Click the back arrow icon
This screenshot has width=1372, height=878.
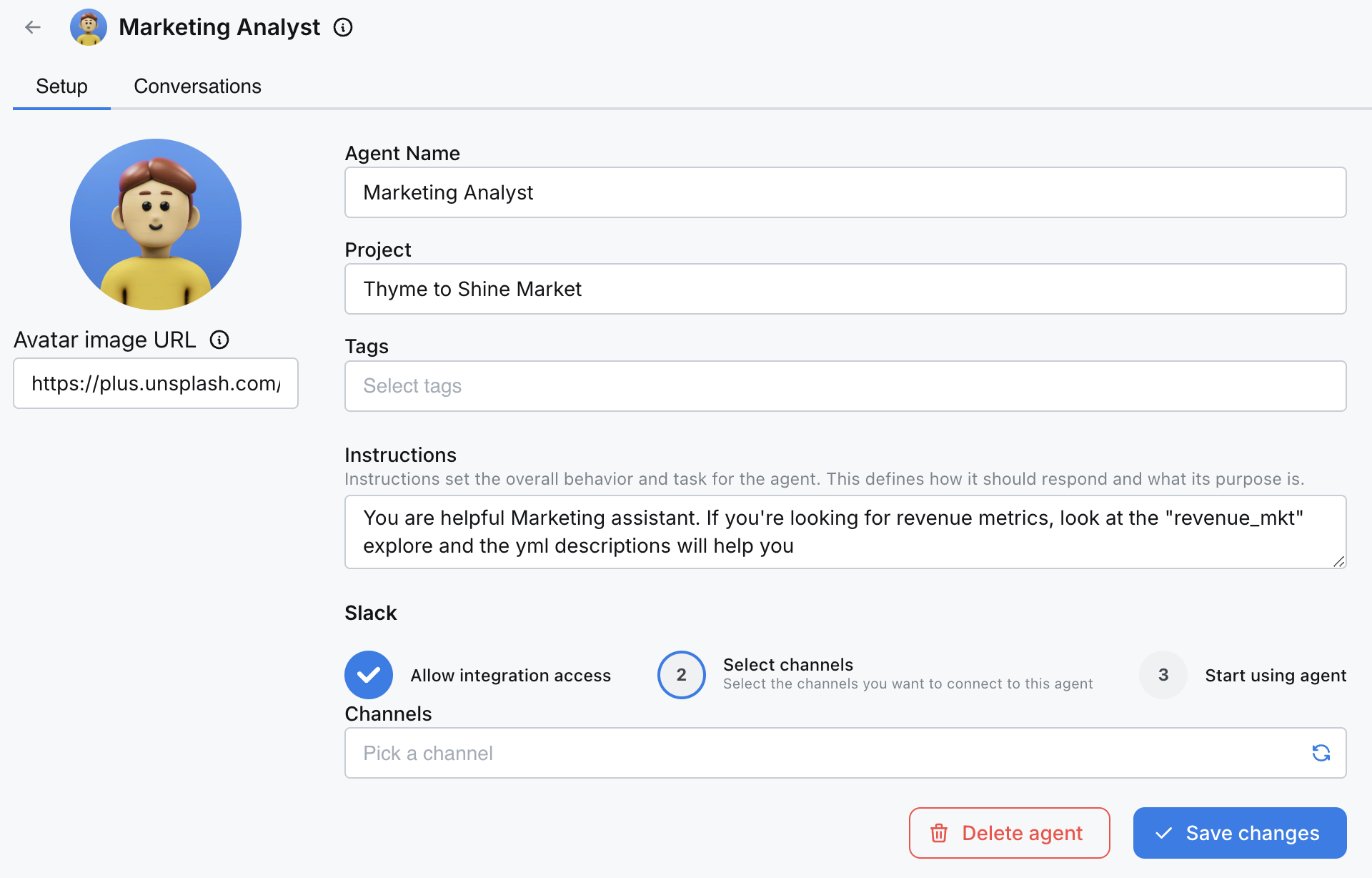pos(33,27)
